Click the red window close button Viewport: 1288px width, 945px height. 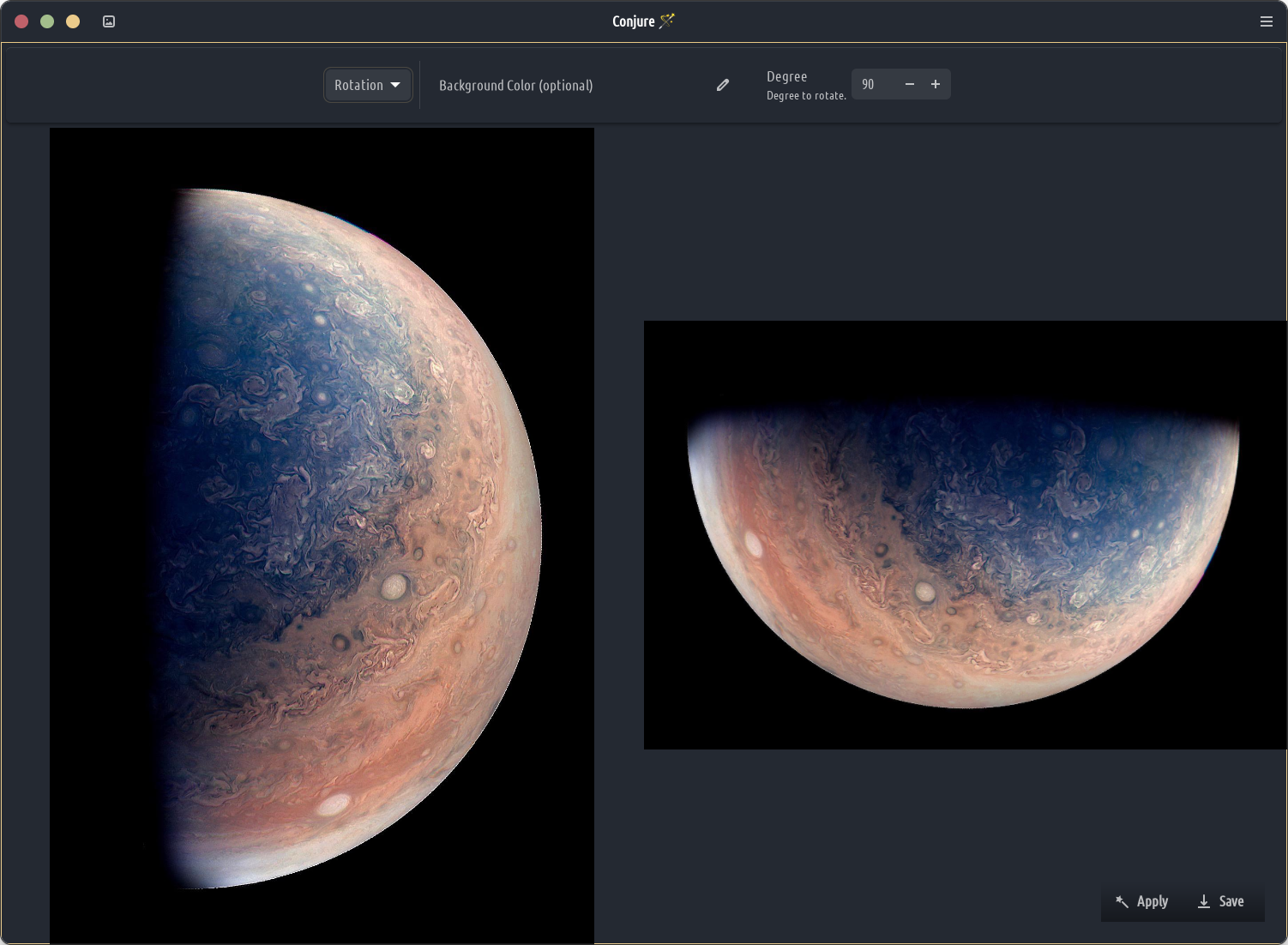click(22, 21)
